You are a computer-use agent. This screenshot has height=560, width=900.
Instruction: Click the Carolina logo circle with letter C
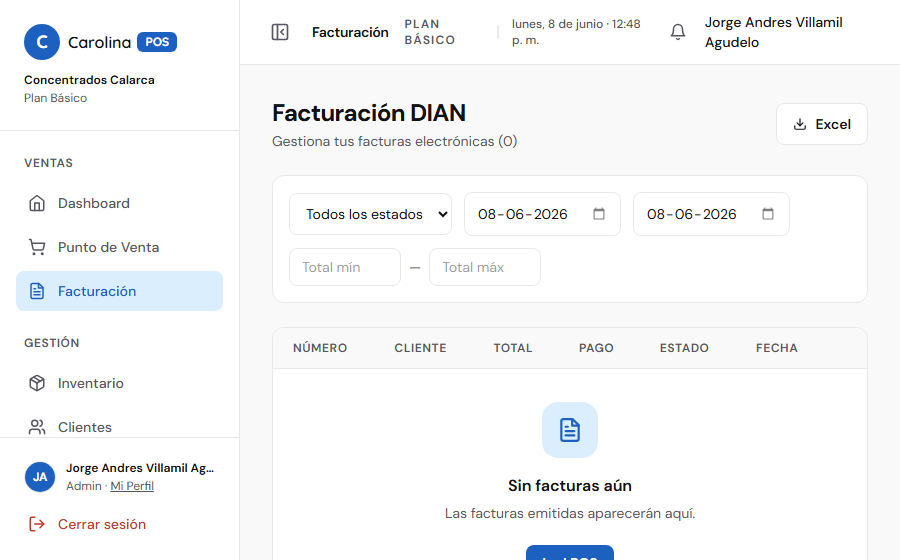(x=42, y=42)
